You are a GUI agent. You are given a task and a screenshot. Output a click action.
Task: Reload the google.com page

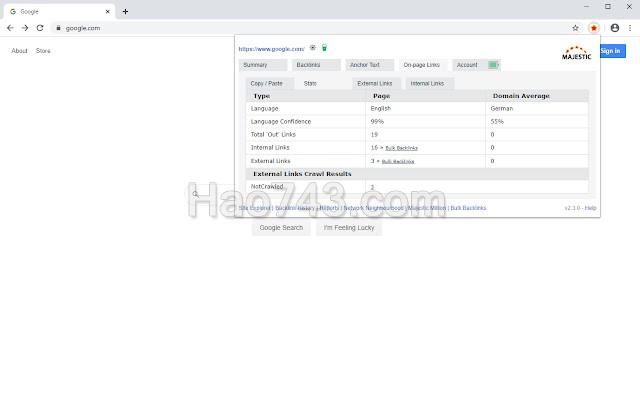(40, 28)
